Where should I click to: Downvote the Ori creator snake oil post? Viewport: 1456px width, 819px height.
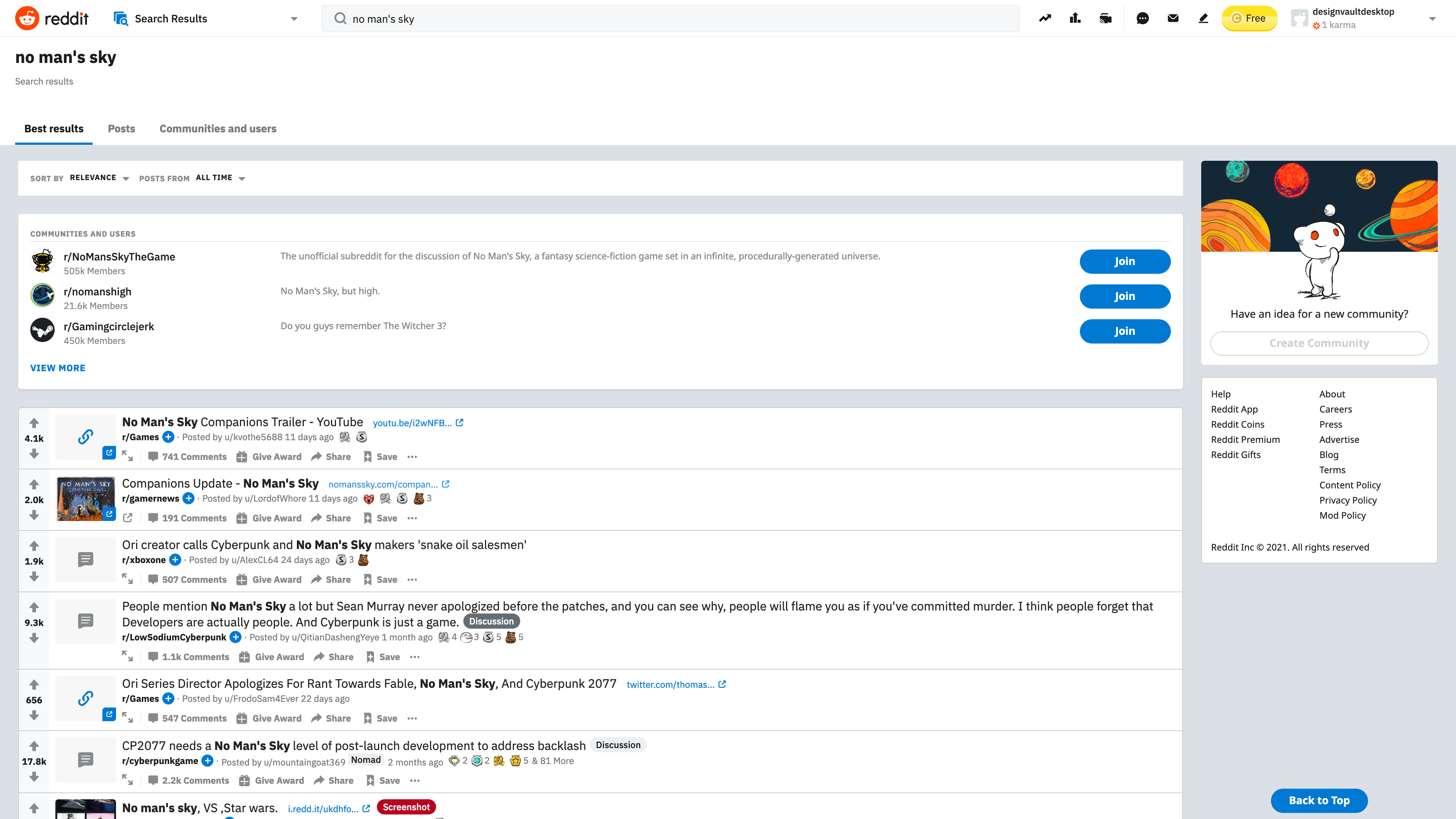34,576
